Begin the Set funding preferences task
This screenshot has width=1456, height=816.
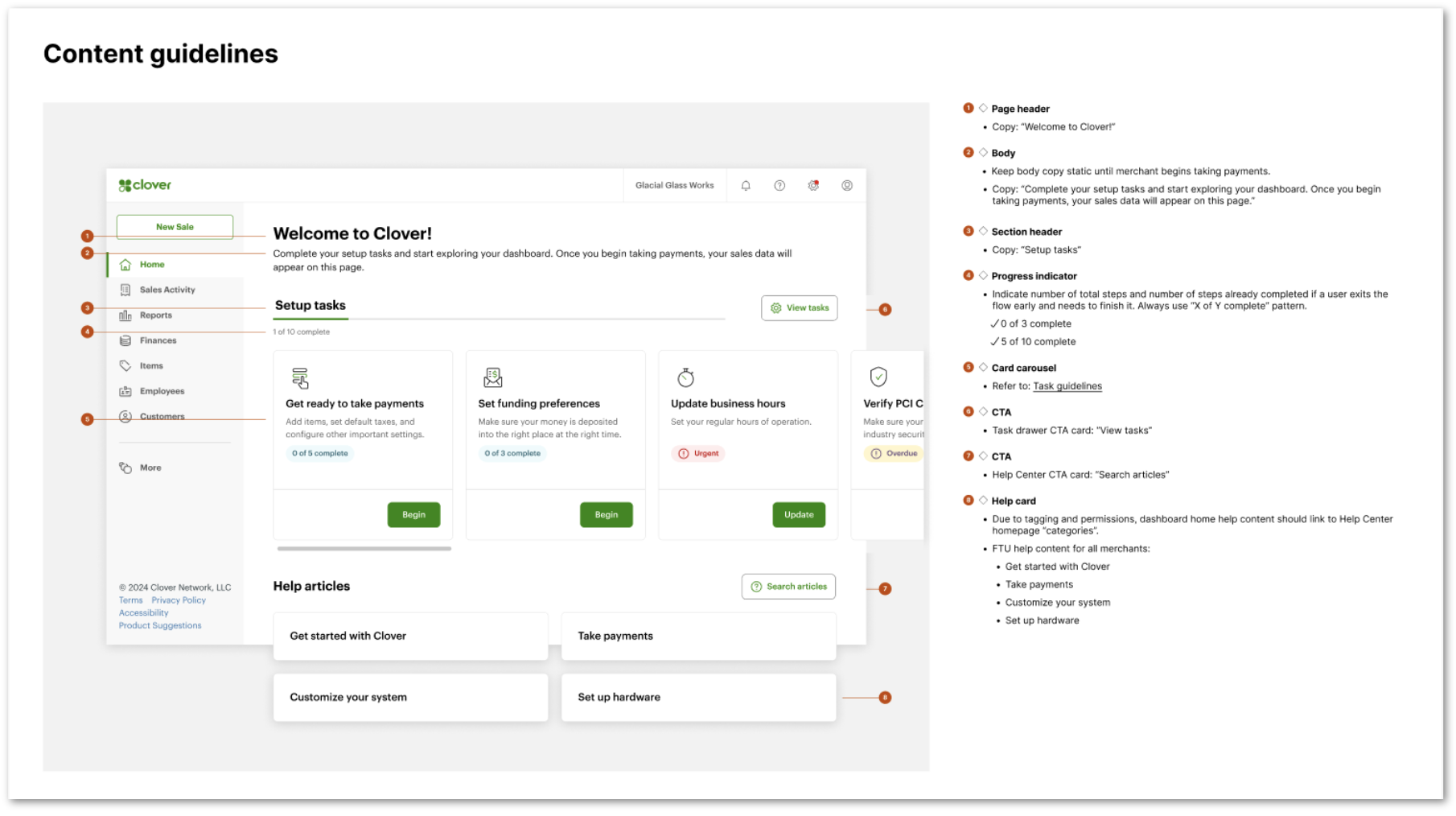[x=607, y=515]
